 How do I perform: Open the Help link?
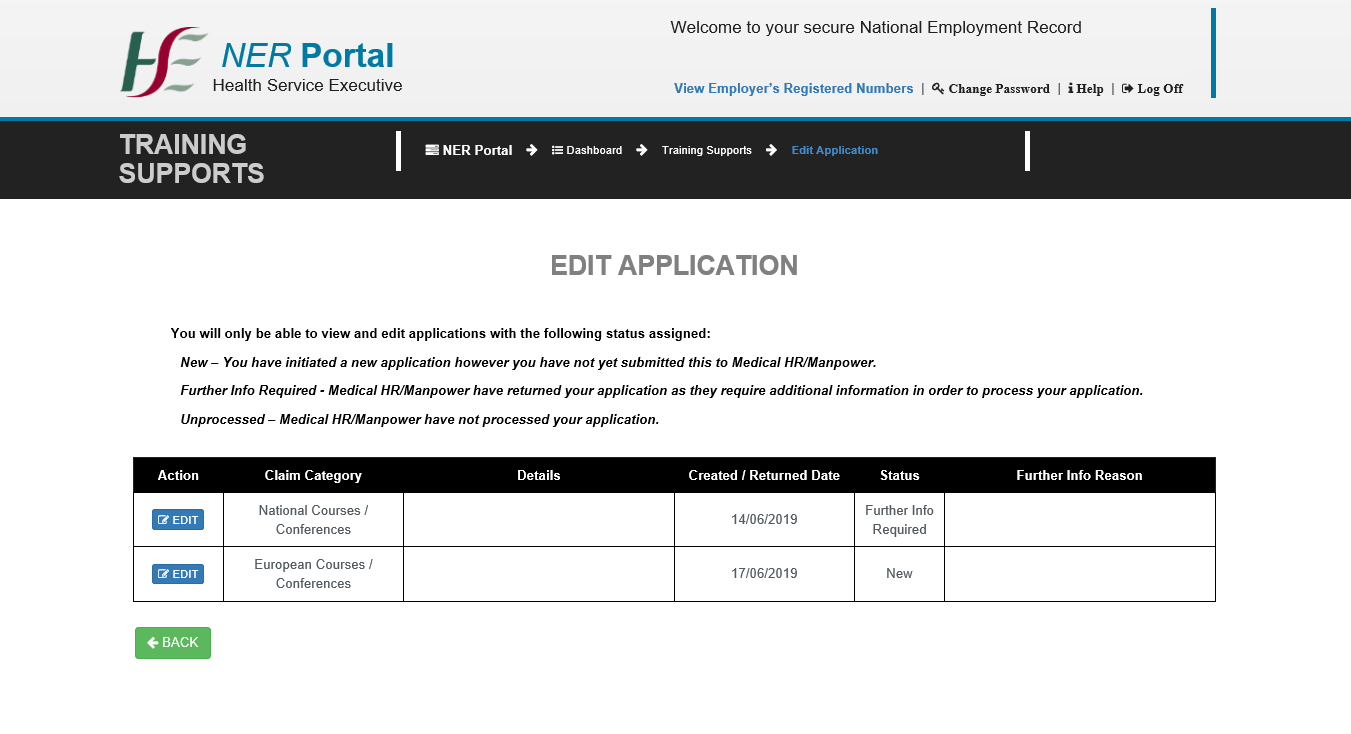pos(1090,89)
